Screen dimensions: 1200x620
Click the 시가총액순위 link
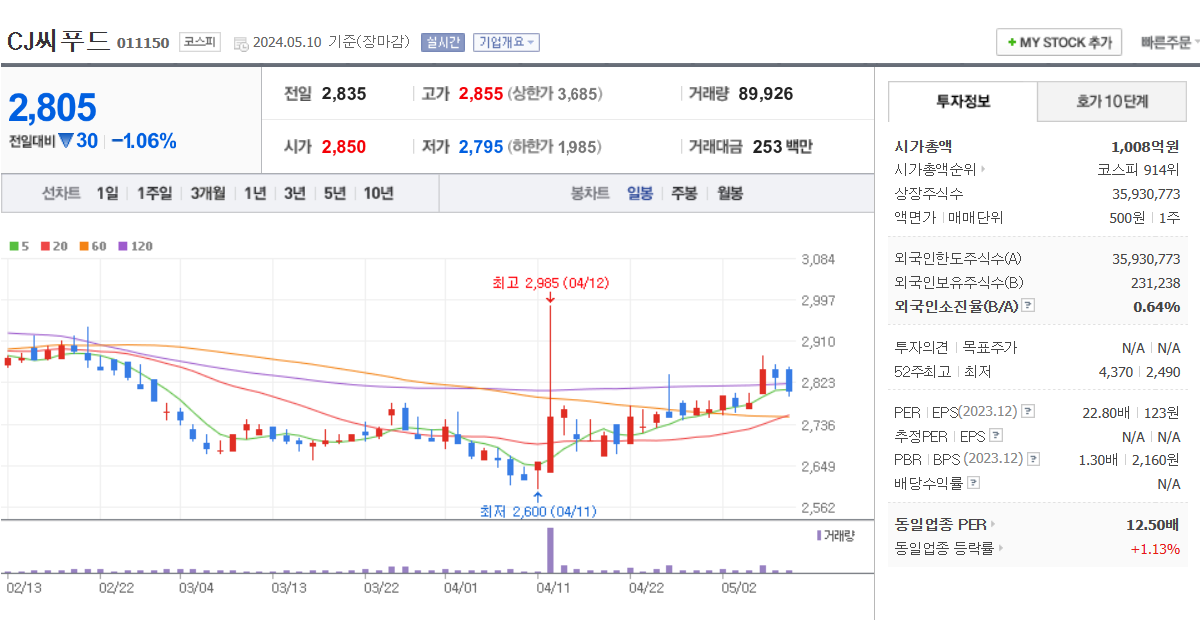(935, 170)
